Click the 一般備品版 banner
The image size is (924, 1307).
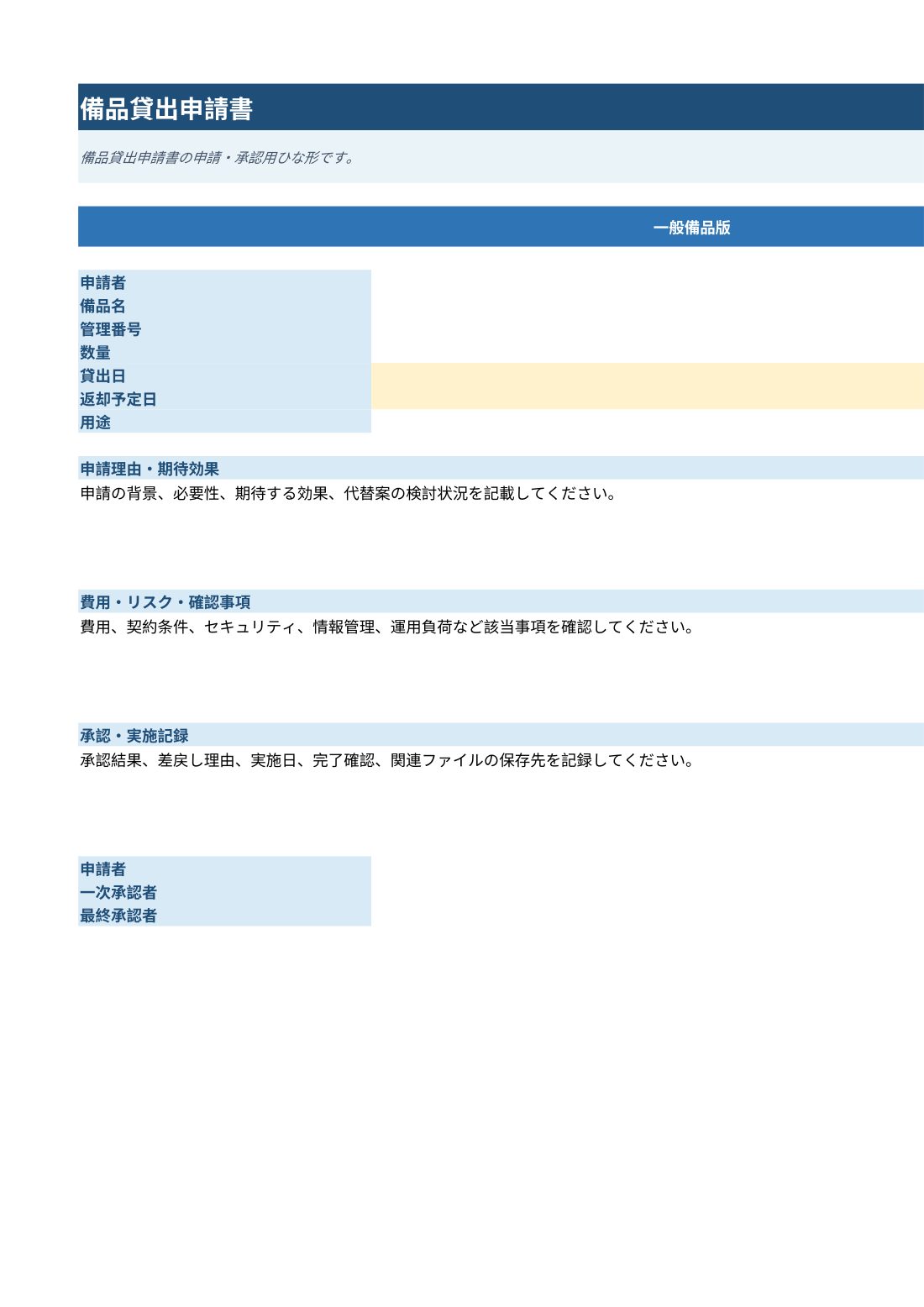click(501, 227)
